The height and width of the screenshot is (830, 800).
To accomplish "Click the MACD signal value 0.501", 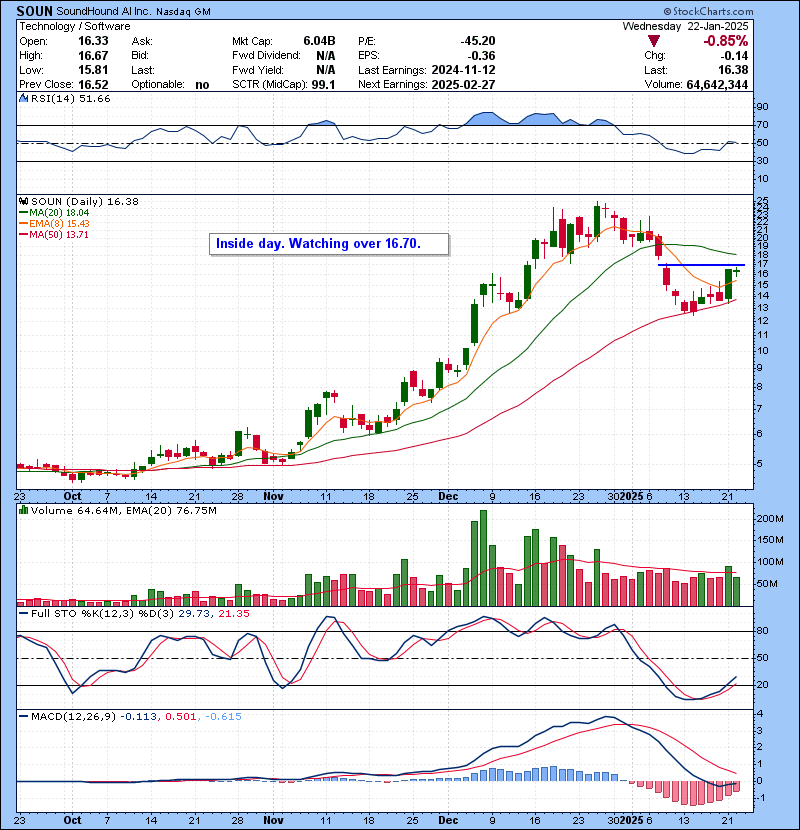I will [x=181, y=716].
